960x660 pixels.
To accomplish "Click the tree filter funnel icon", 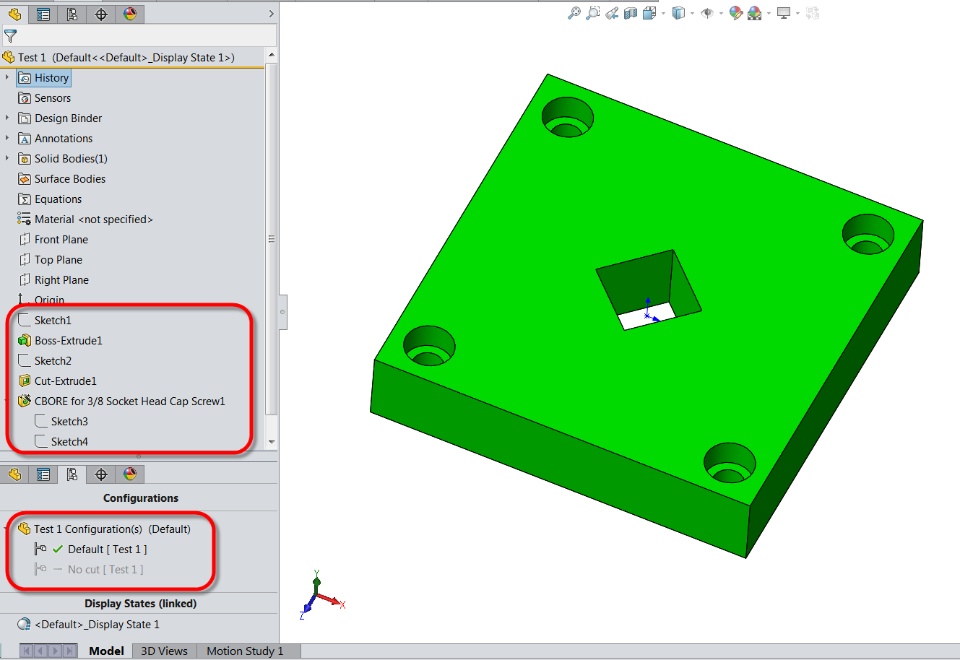I will [x=10, y=36].
